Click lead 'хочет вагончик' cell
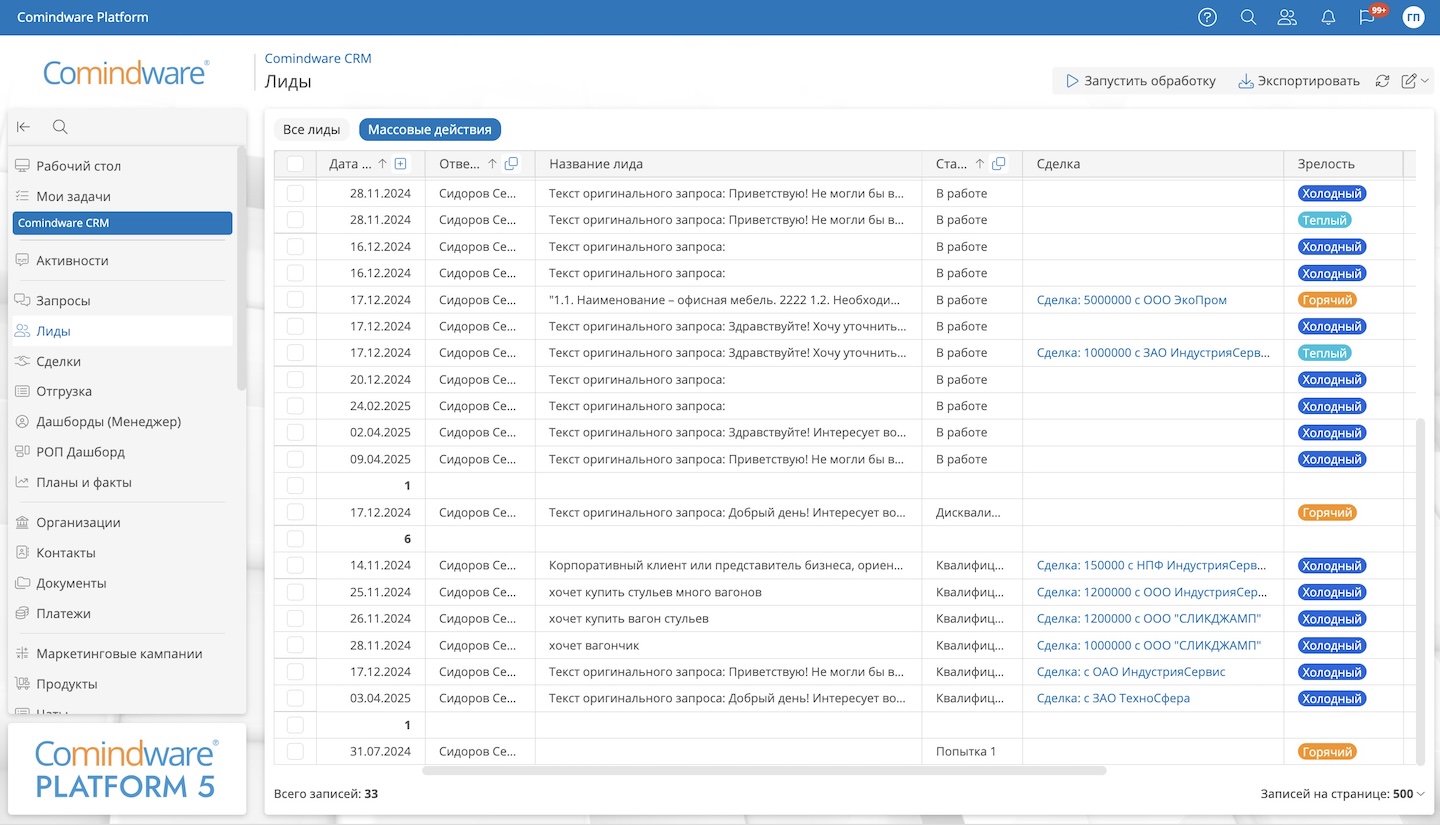Viewport: 1440px width, 825px height. pos(728,645)
